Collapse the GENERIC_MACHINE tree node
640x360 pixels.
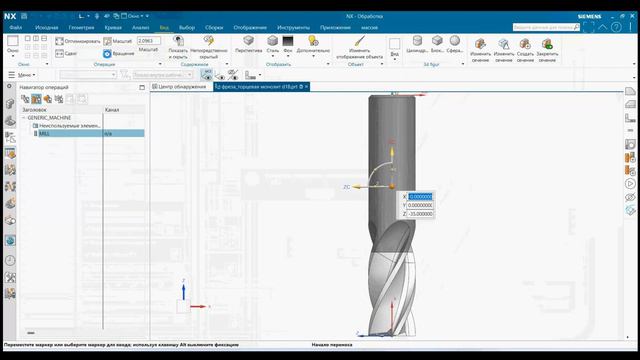click(24, 118)
